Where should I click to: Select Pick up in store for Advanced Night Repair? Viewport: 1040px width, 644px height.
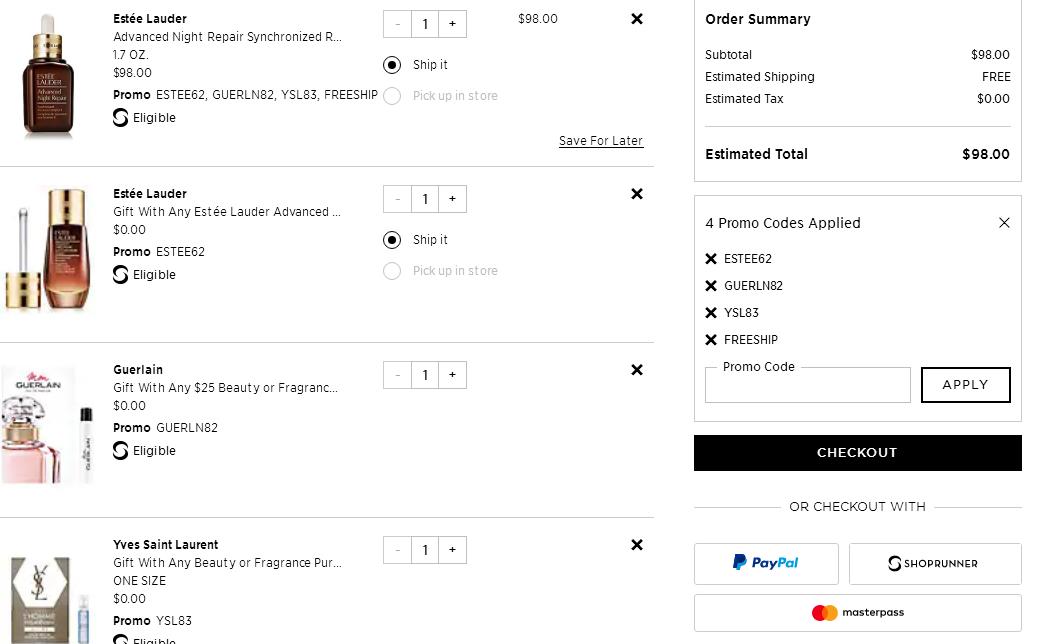tap(392, 96)
